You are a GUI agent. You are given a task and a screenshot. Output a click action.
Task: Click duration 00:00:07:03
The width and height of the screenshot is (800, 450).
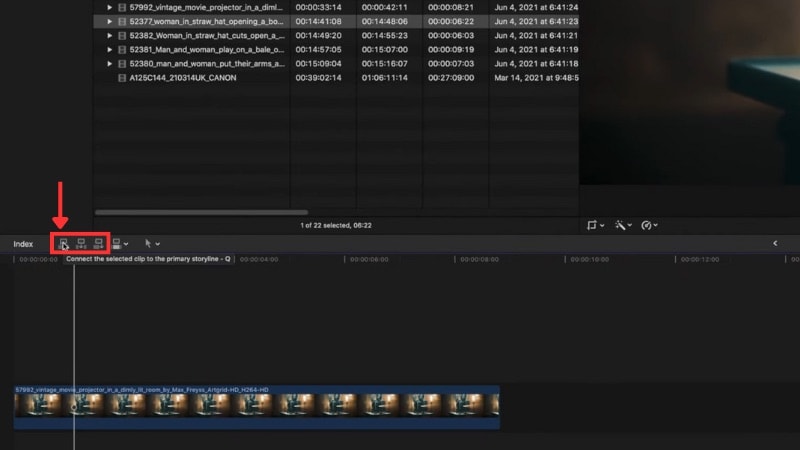click(451, 64)
